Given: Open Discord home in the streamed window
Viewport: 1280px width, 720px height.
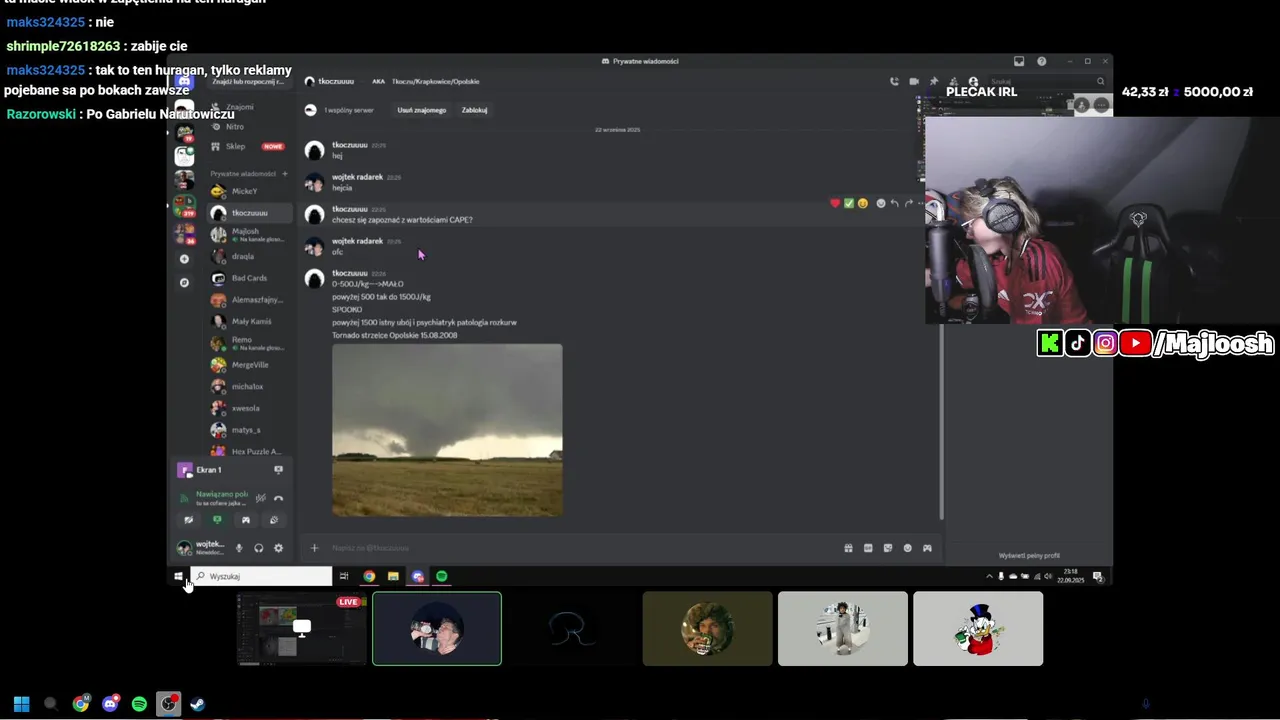Looking at the screenshot, I should click(184, 82).
